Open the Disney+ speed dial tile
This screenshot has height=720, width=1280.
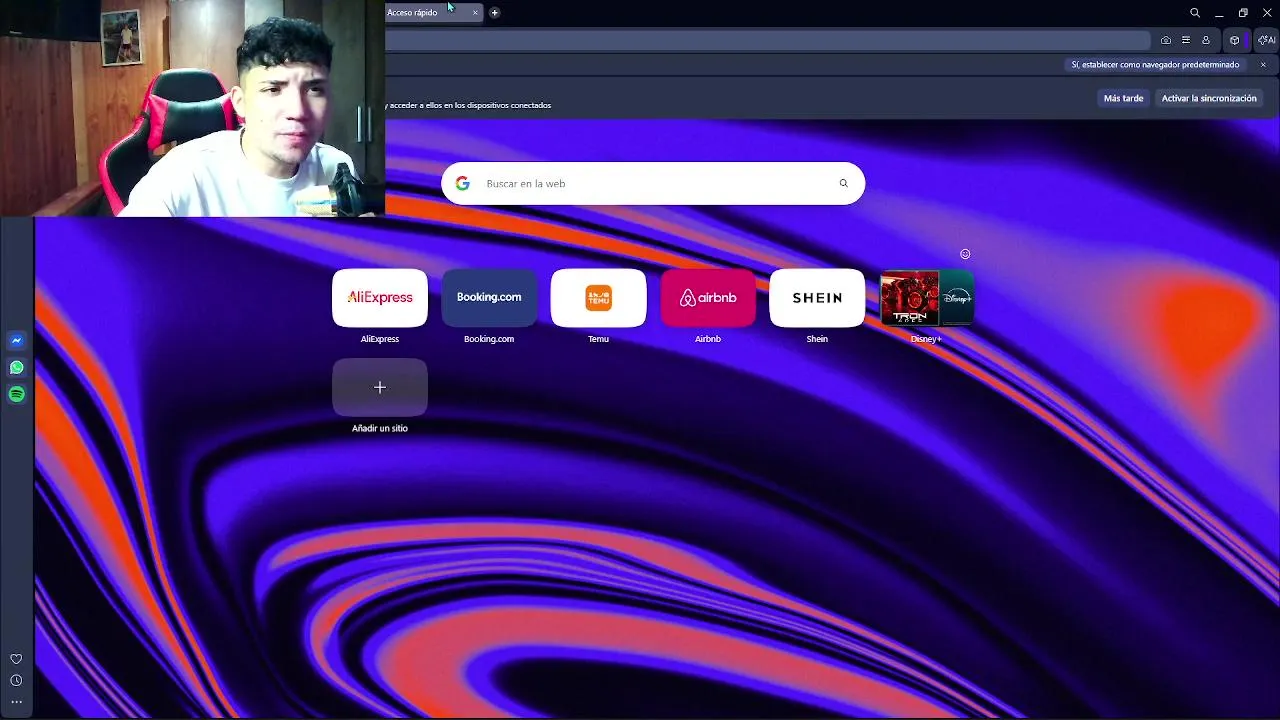click(926, 297)
